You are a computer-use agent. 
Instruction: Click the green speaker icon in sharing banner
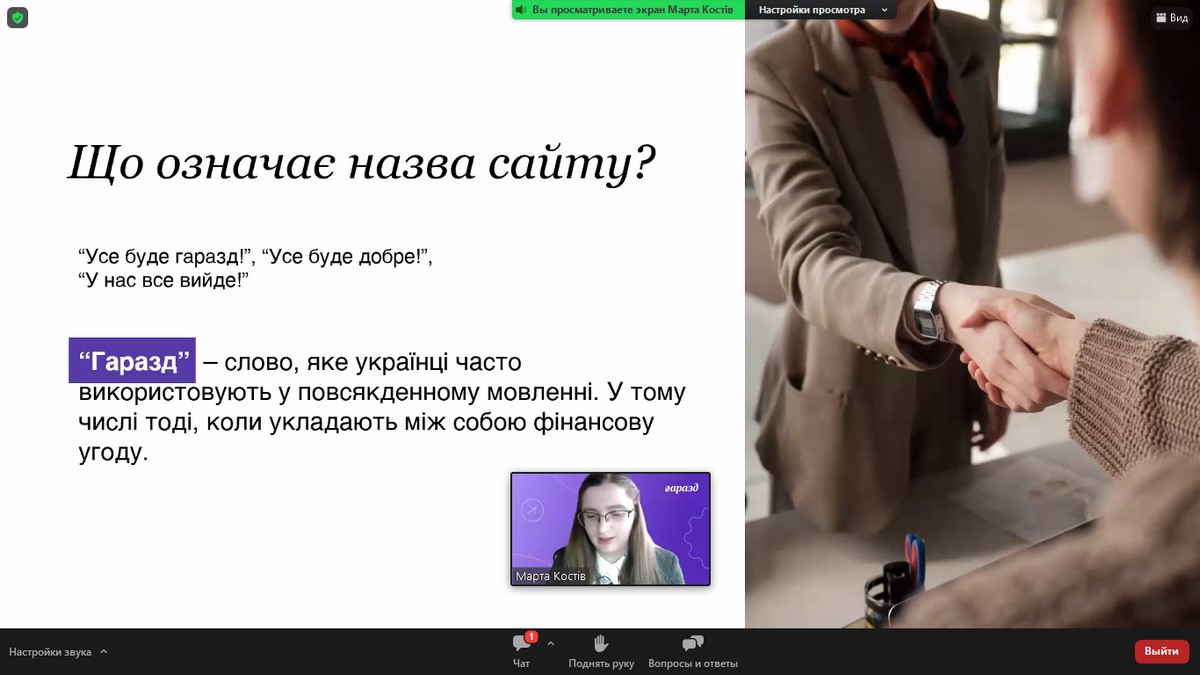pyautogui.click(x=521, y=10)
